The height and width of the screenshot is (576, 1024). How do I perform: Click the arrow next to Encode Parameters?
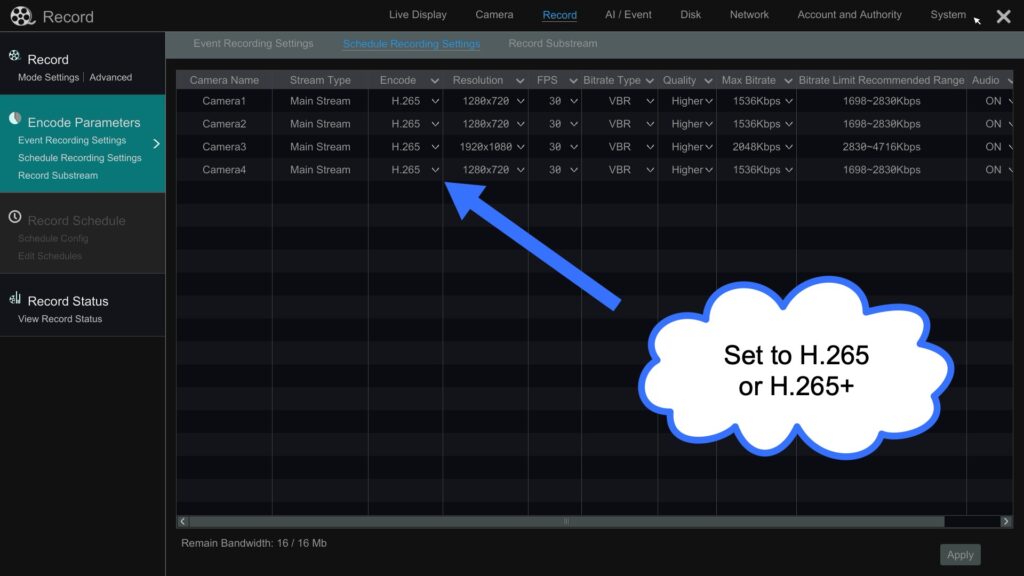156,144
